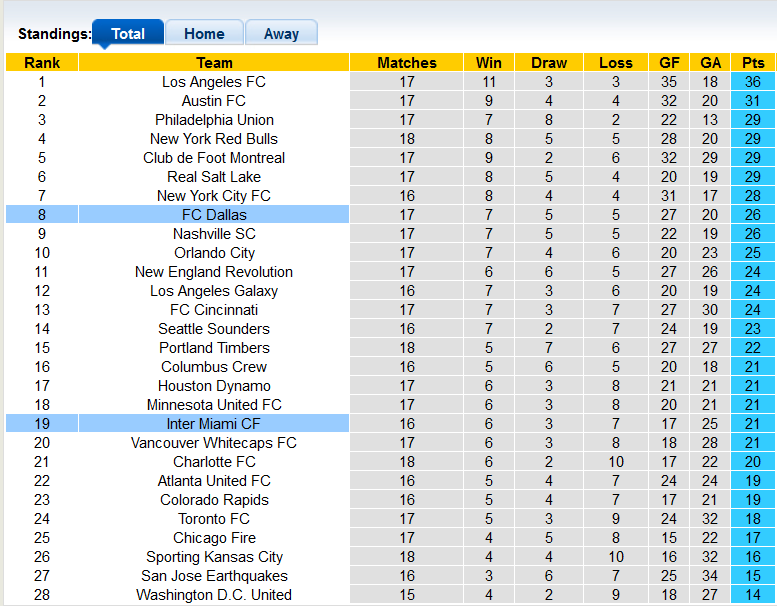This screenshot has width=777, height=606.
Task: Click the Rank column header
Action: click(42, 62)
